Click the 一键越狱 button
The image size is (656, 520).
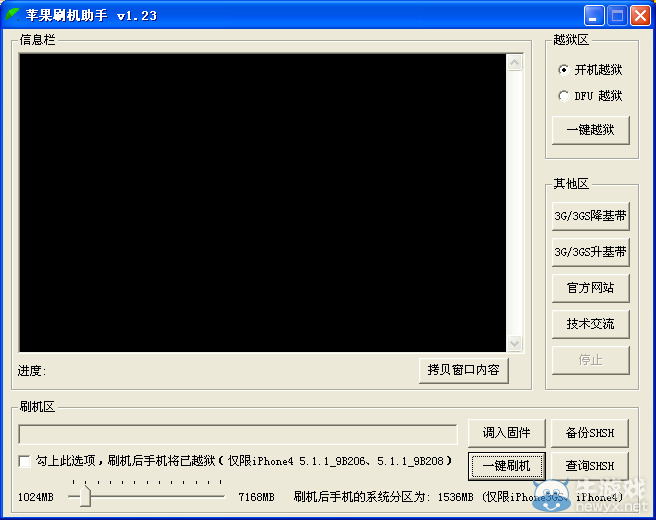(x=590, y=130)
